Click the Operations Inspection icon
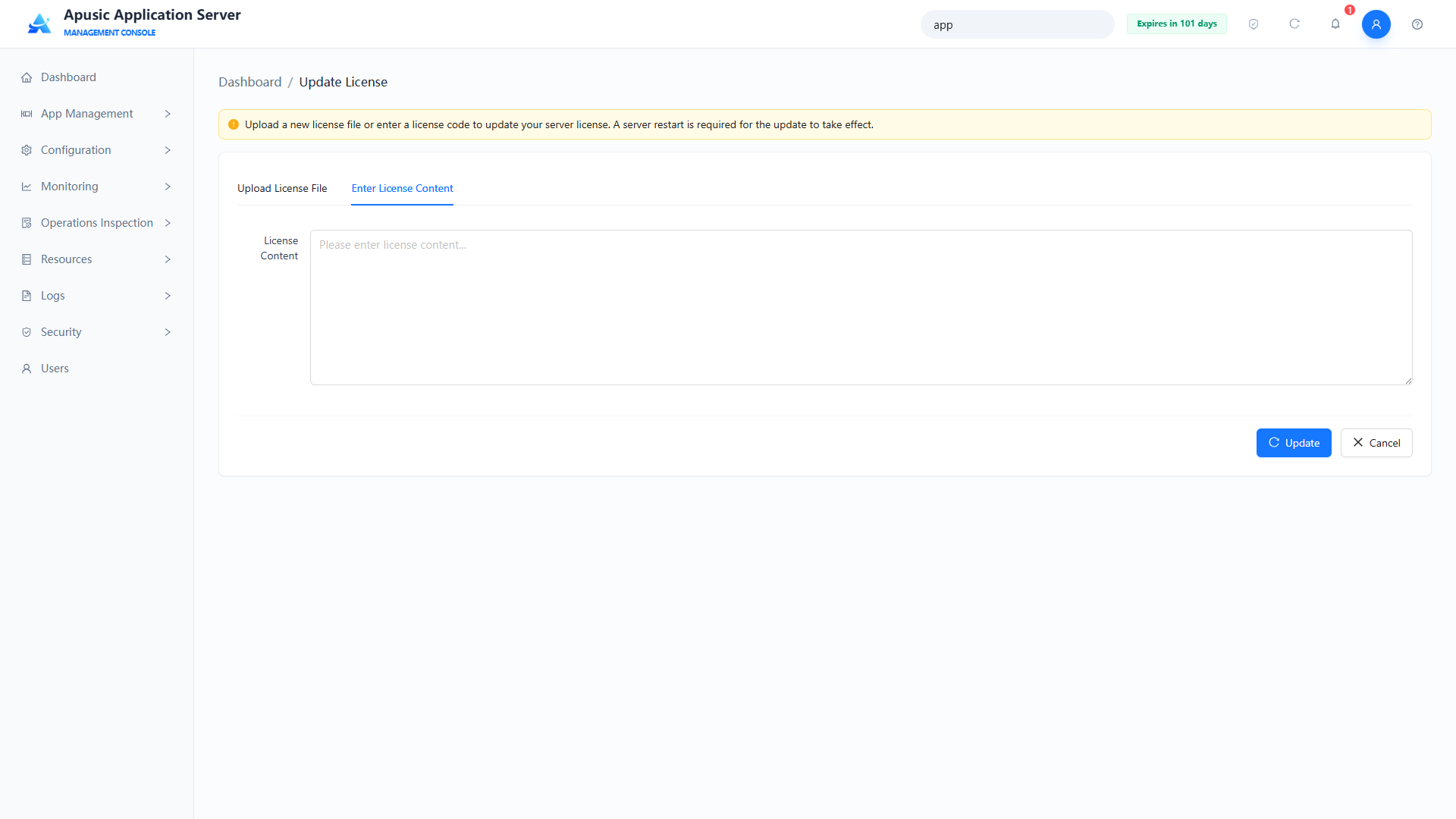Viewport: 1456px width, 819px height. point(27,223)
